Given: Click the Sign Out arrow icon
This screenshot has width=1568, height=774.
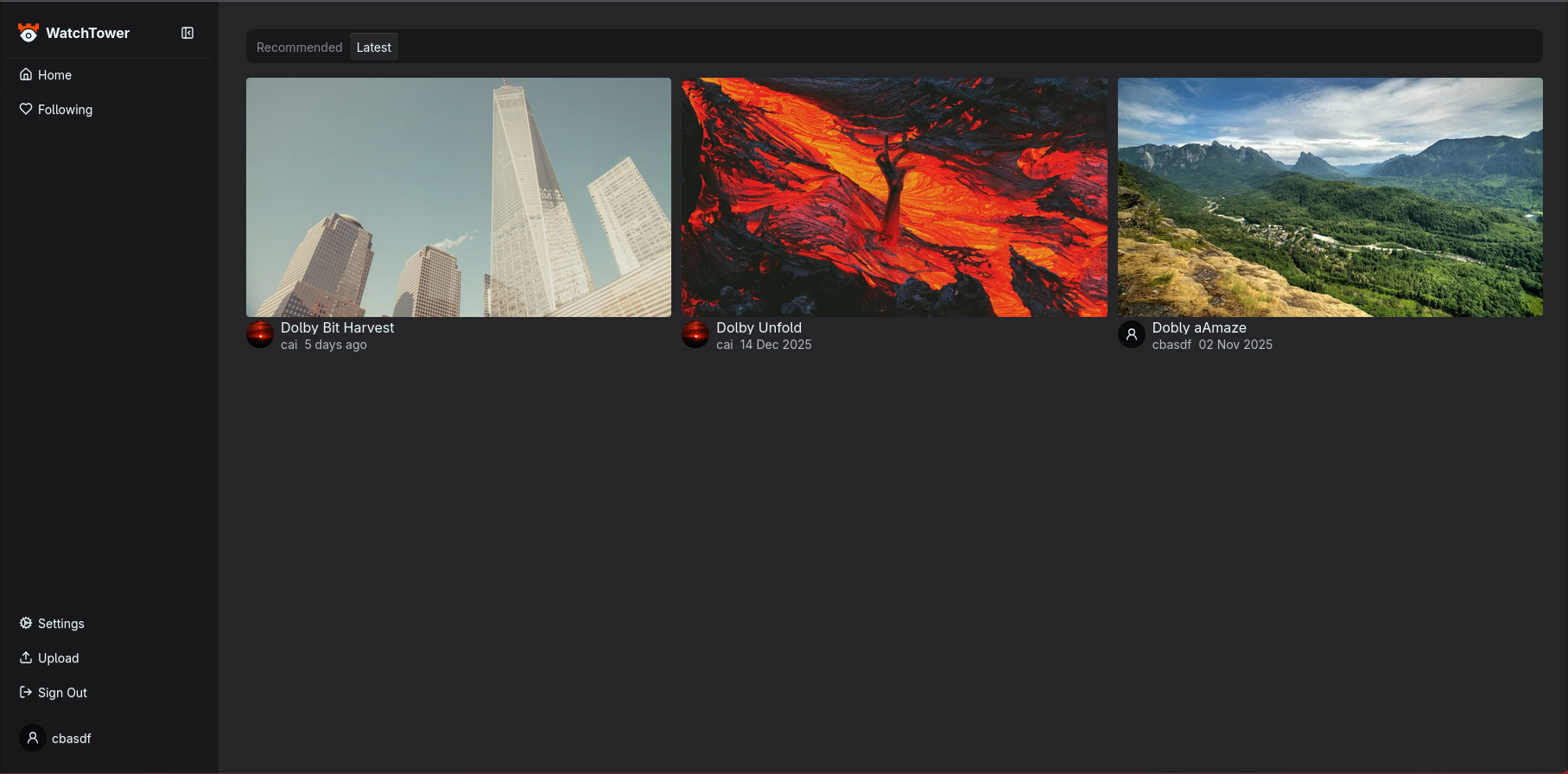Looking at the screenshot, I should [x=26, y=692].
